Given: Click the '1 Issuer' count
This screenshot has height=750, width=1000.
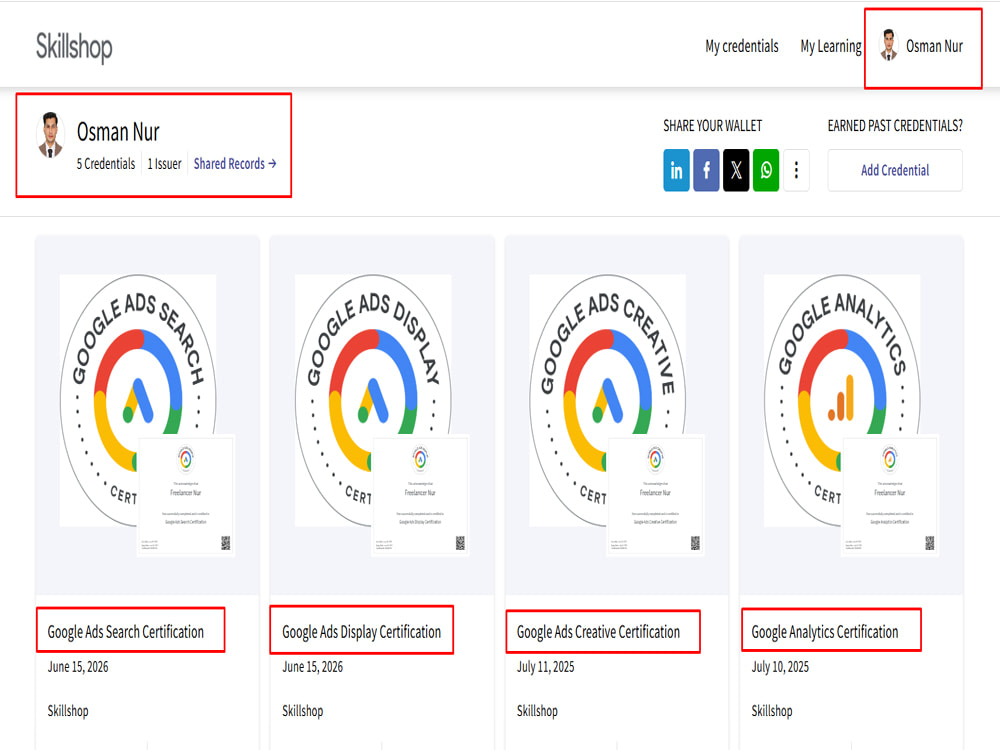Looking at the screenshot, I should 165,164.
